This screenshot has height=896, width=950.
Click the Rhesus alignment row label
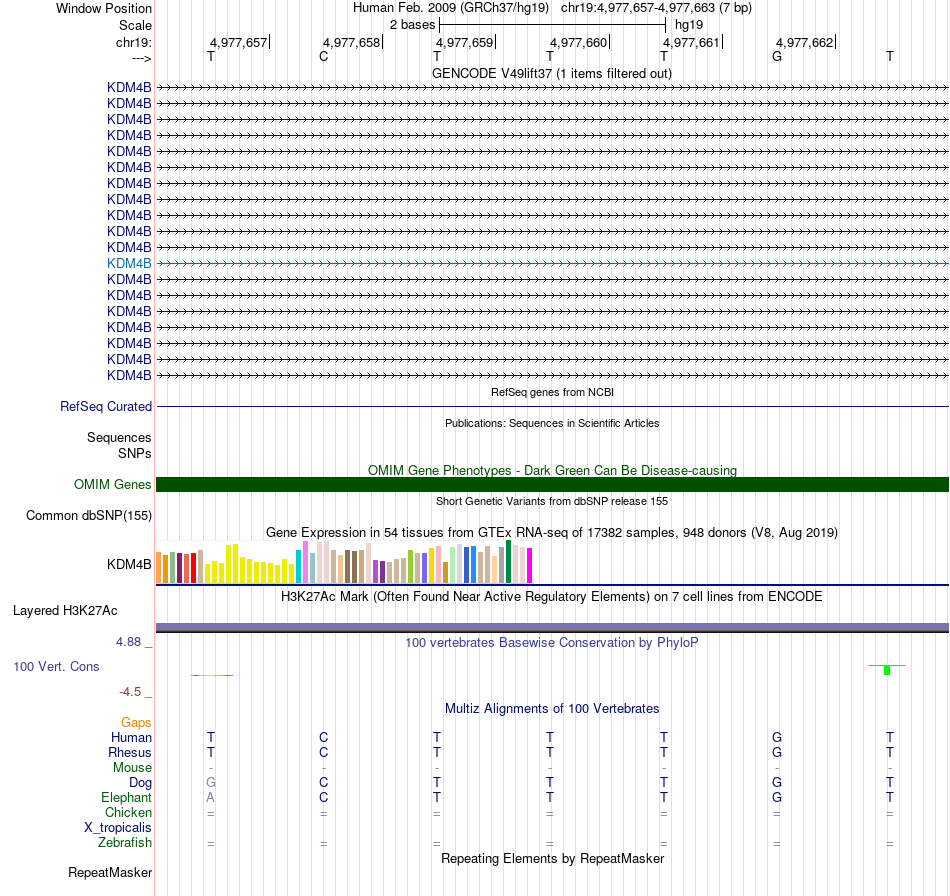[130, 752]
